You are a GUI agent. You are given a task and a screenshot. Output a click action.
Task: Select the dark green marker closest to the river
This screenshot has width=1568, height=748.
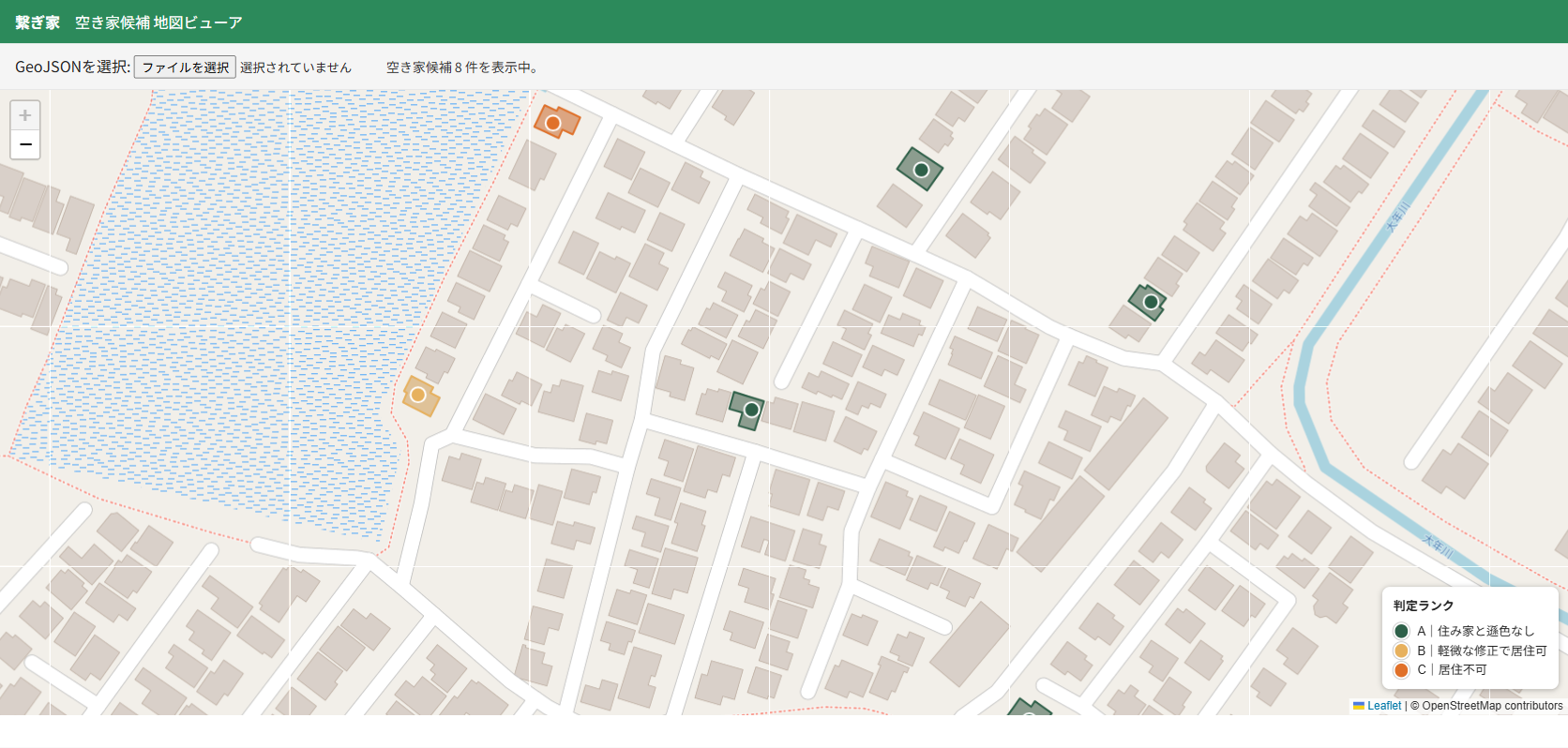tap(1151, 302)
